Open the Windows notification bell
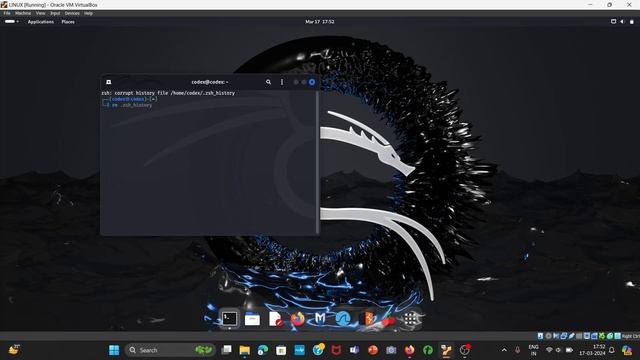 pyautogui.click(x=612, y=350)
